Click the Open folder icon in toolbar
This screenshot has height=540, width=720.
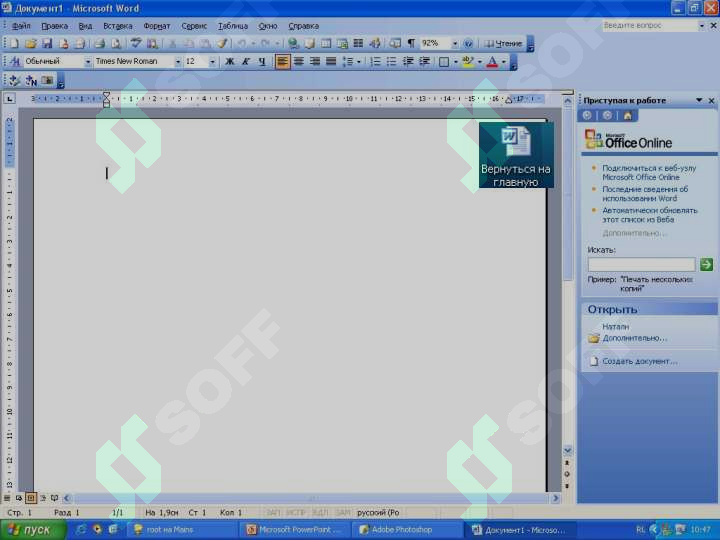point(30,44)
